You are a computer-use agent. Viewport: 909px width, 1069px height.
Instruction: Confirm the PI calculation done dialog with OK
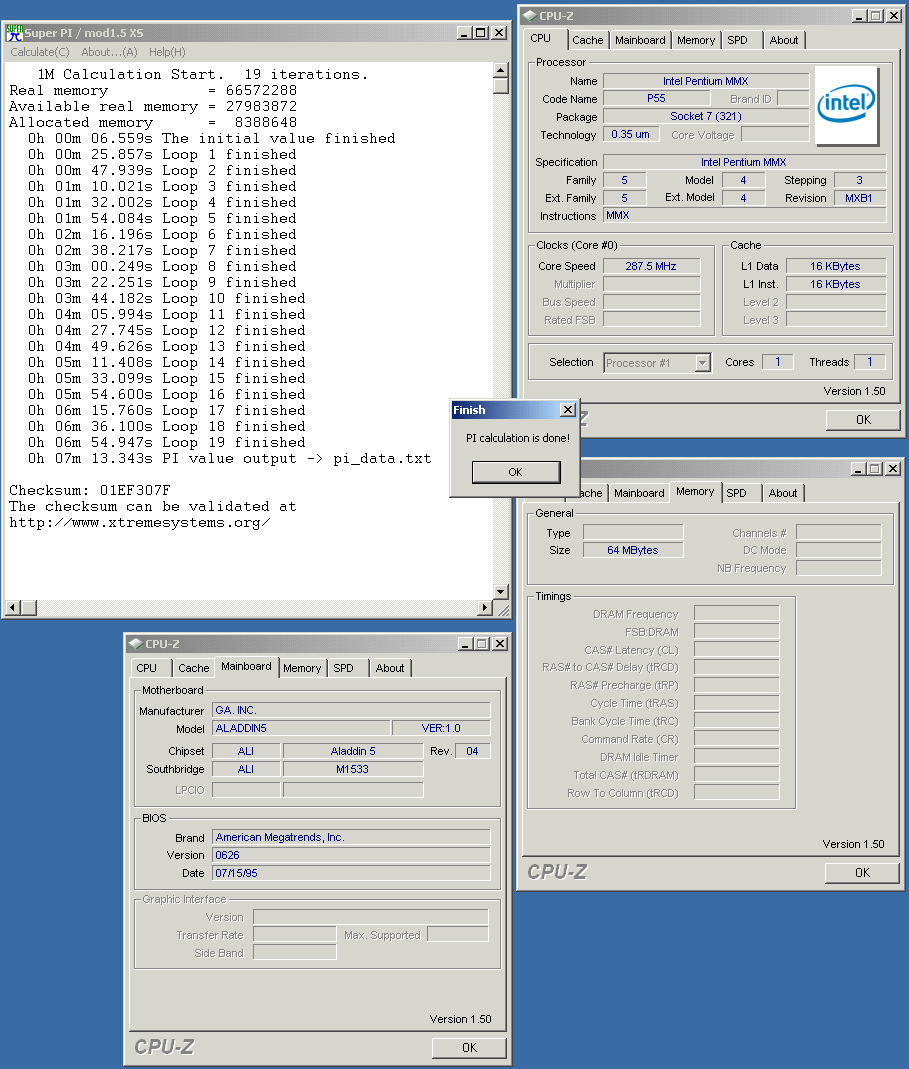point(516,472)
